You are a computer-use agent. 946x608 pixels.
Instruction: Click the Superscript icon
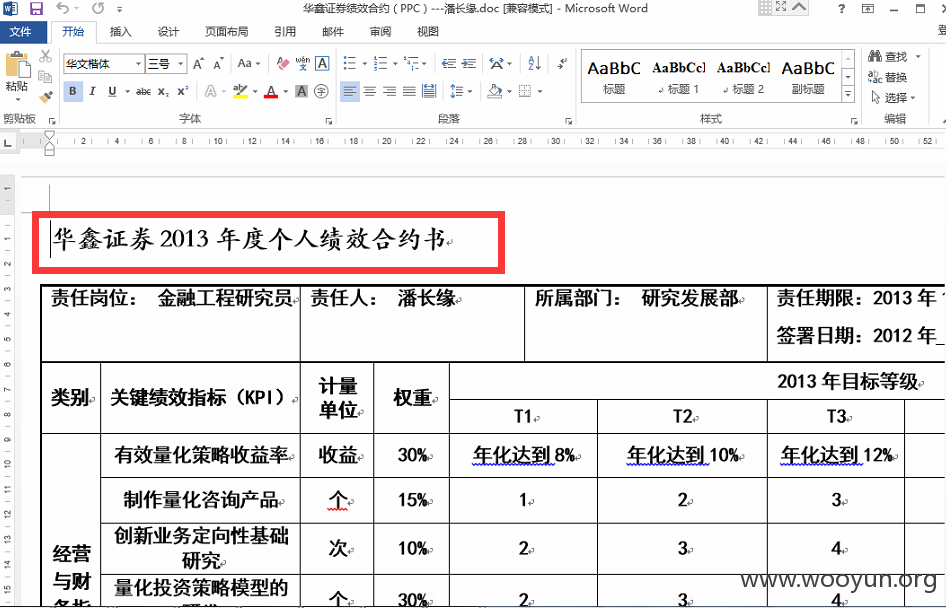[182, 91]
